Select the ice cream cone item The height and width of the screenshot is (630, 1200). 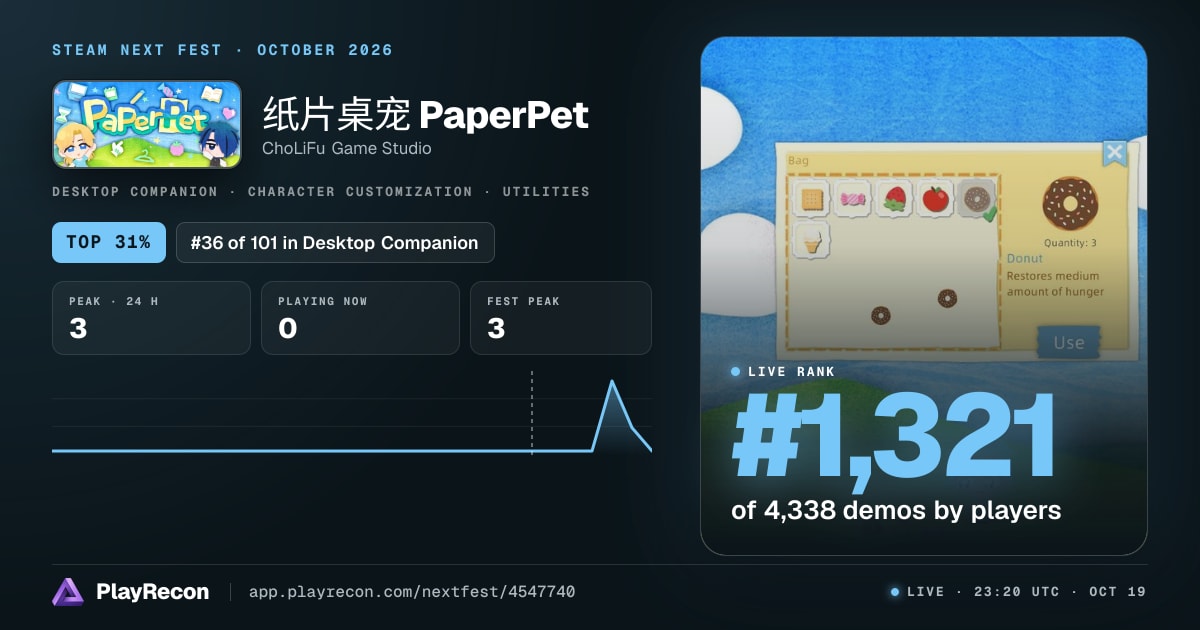tap(812, 241)
